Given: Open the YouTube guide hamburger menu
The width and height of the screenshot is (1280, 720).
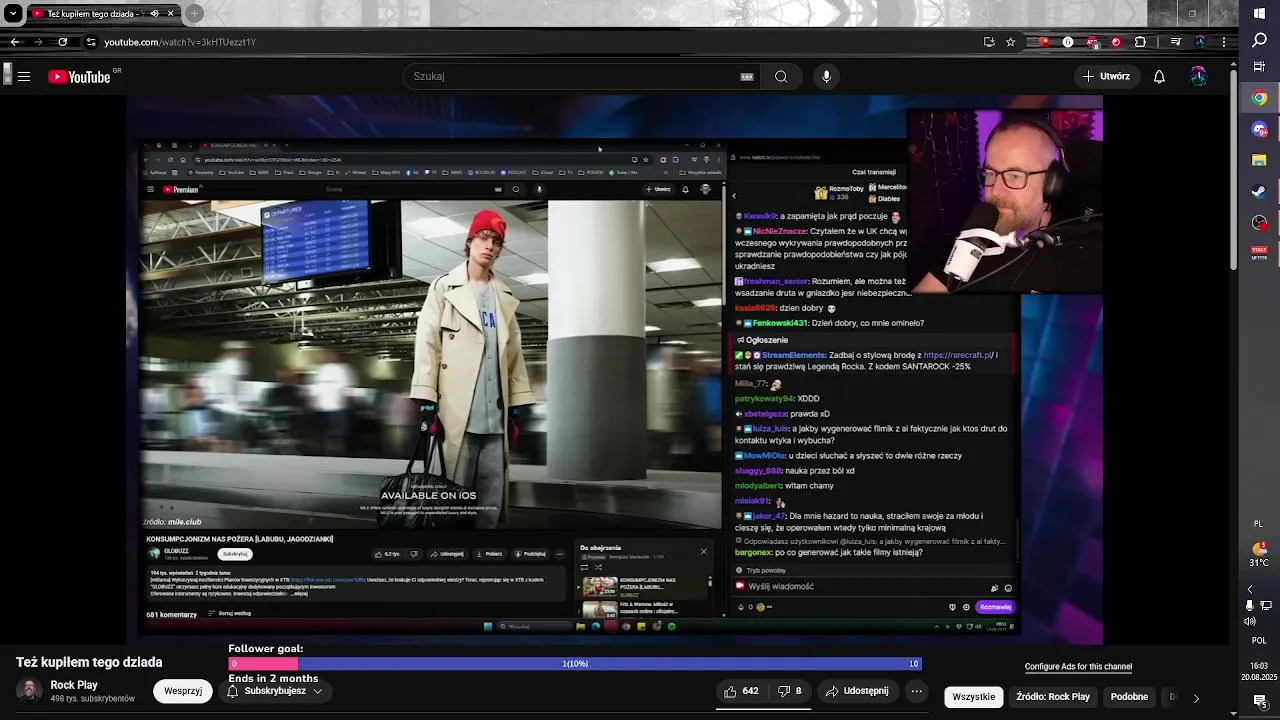Looking at the screenshot, I should click(x=24, y=77).
